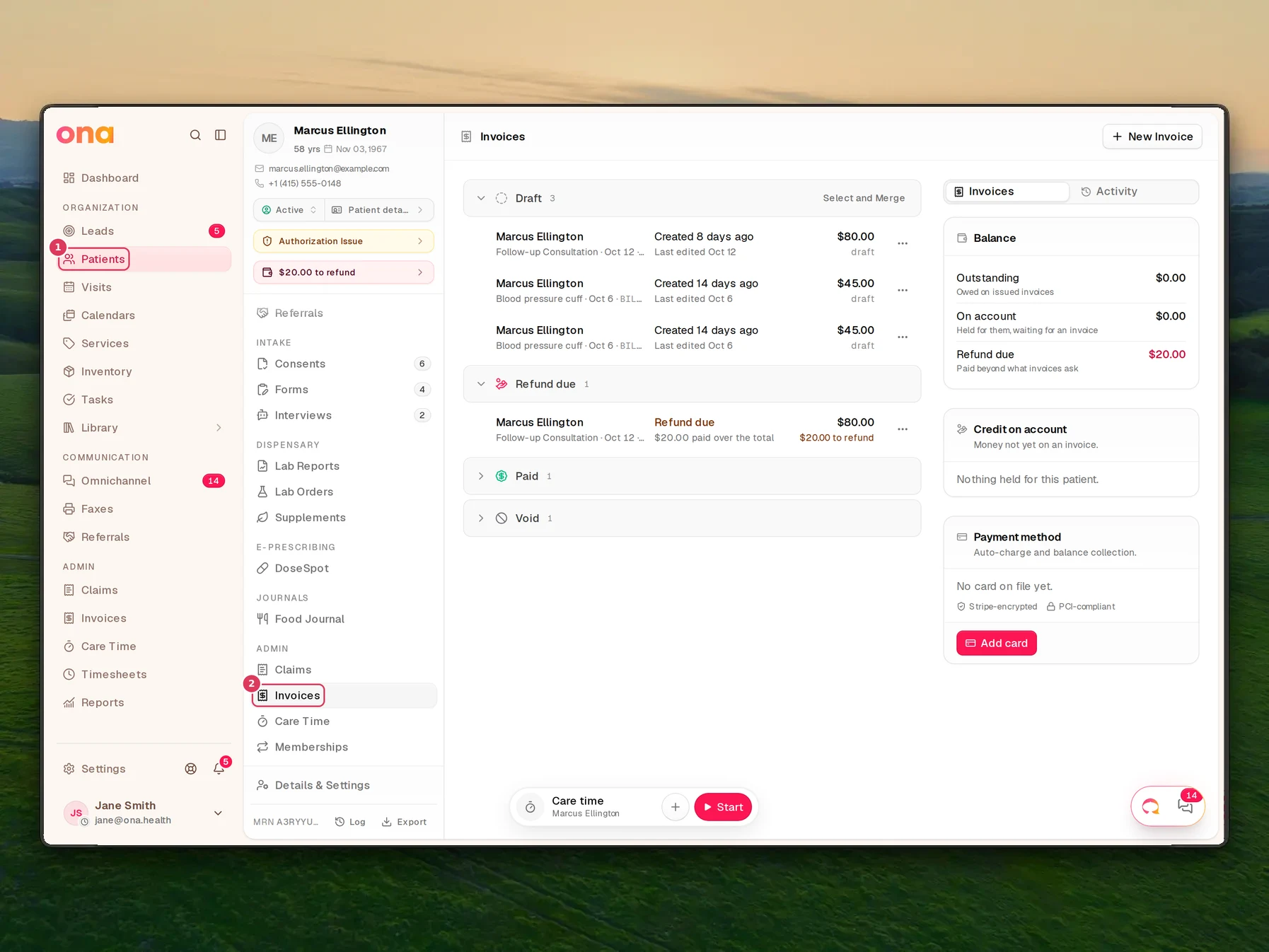The height and width of the screenshot is (952, 1269).
Task: Open Log in the patient footer
Action: (x=350, y=822)
